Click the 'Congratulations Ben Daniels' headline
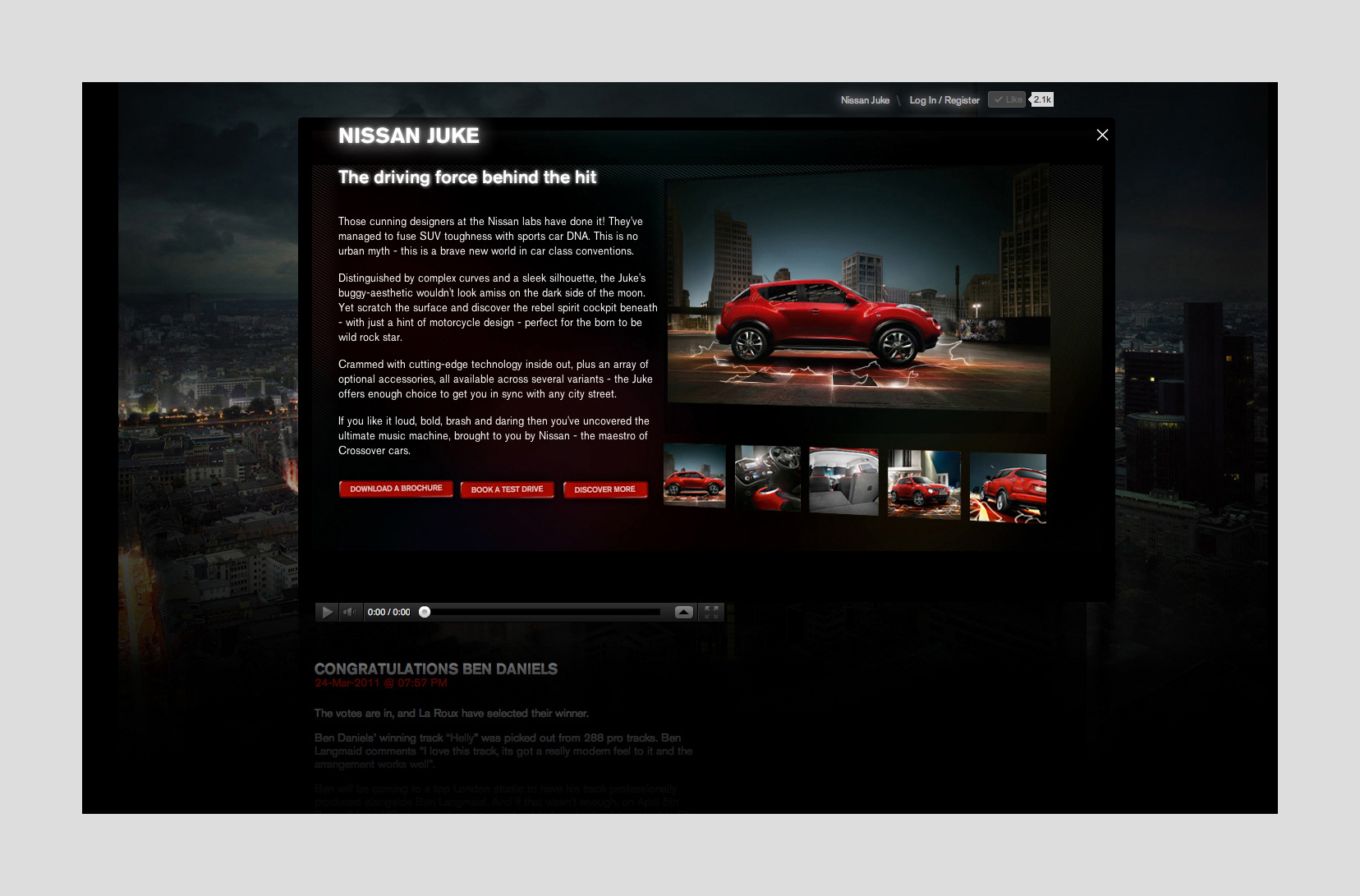This screenshot has height=896, width=1360. [x=436, y=669]
